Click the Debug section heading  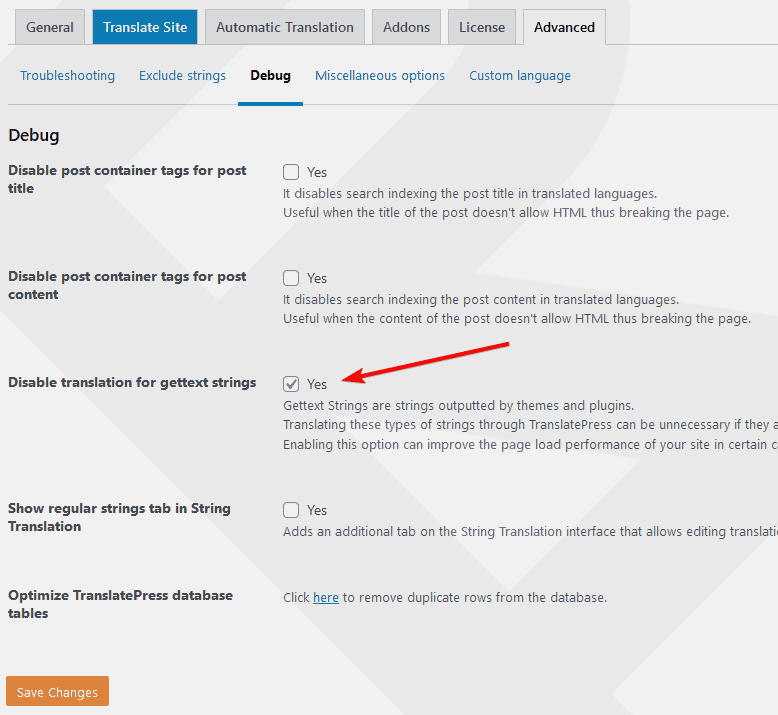pyautogui.click(x=34, y=135)
